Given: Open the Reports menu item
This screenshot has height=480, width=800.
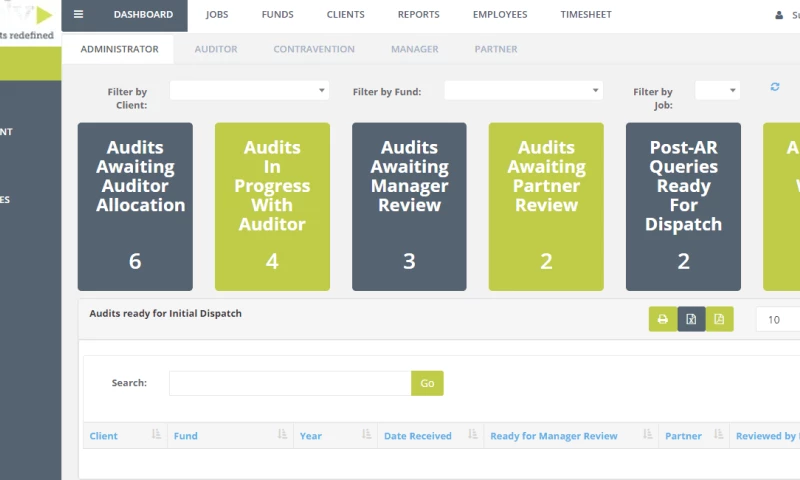Looking at the screenshot, I should [x=418, y=15].
